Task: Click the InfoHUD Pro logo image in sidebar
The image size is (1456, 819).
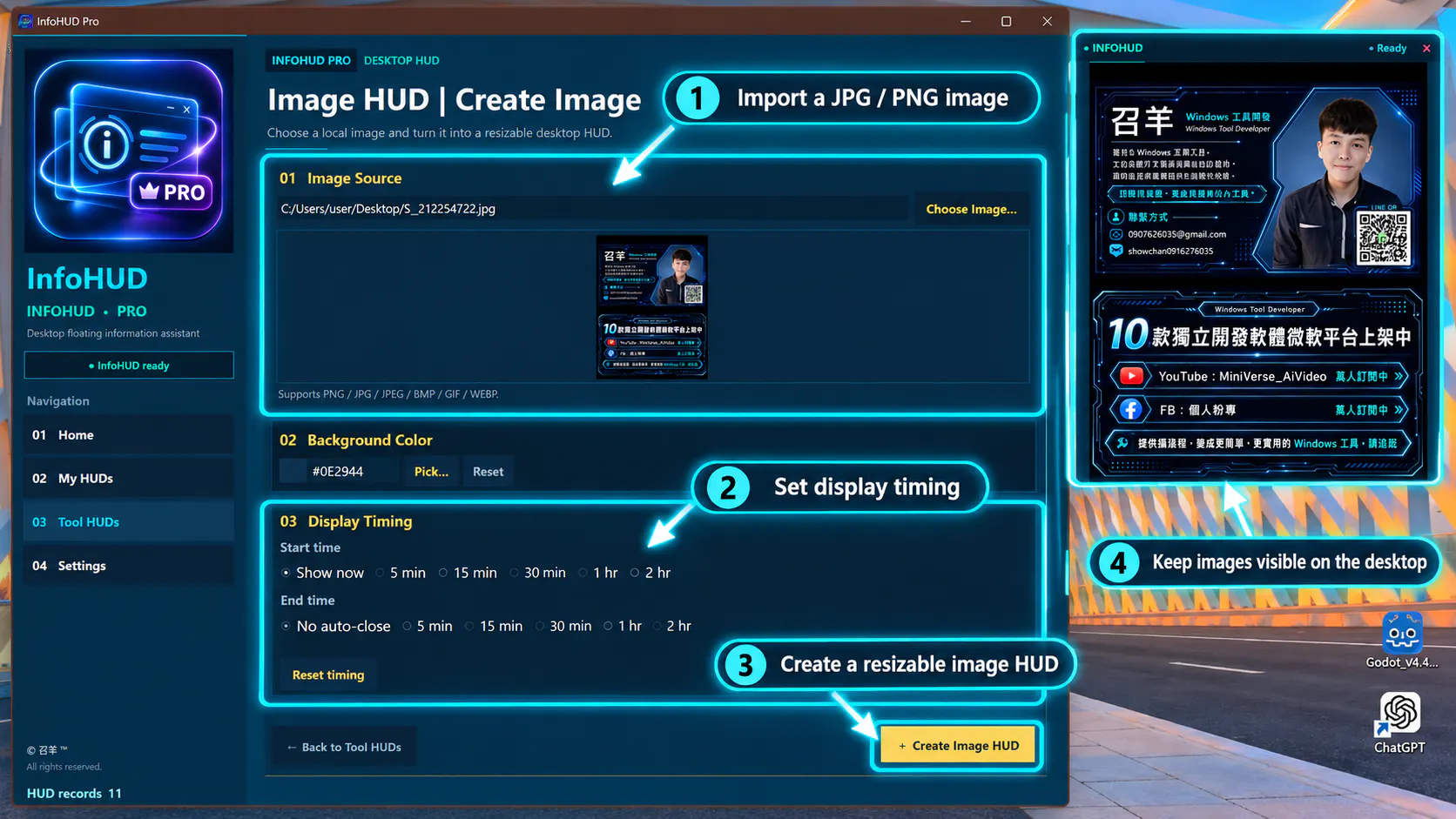Action: point(129,151)
